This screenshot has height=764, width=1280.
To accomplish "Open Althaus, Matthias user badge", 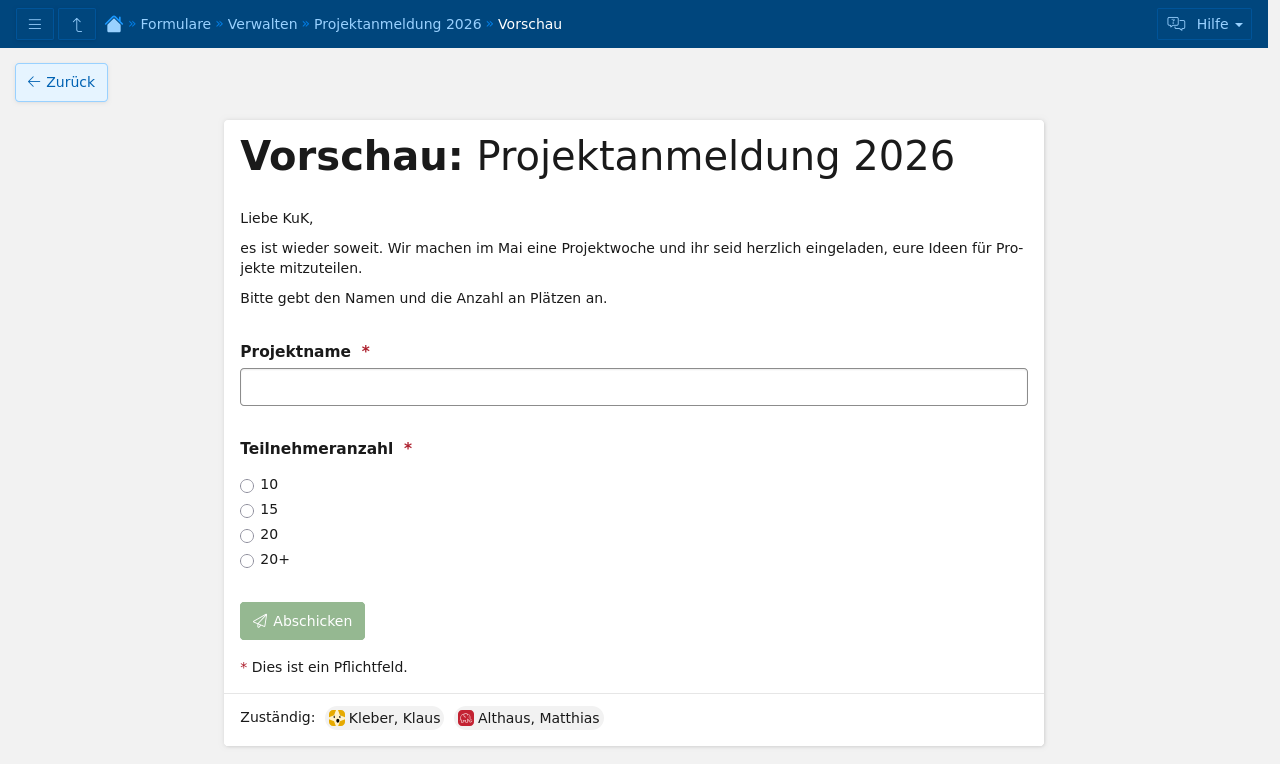I will 538,718.
